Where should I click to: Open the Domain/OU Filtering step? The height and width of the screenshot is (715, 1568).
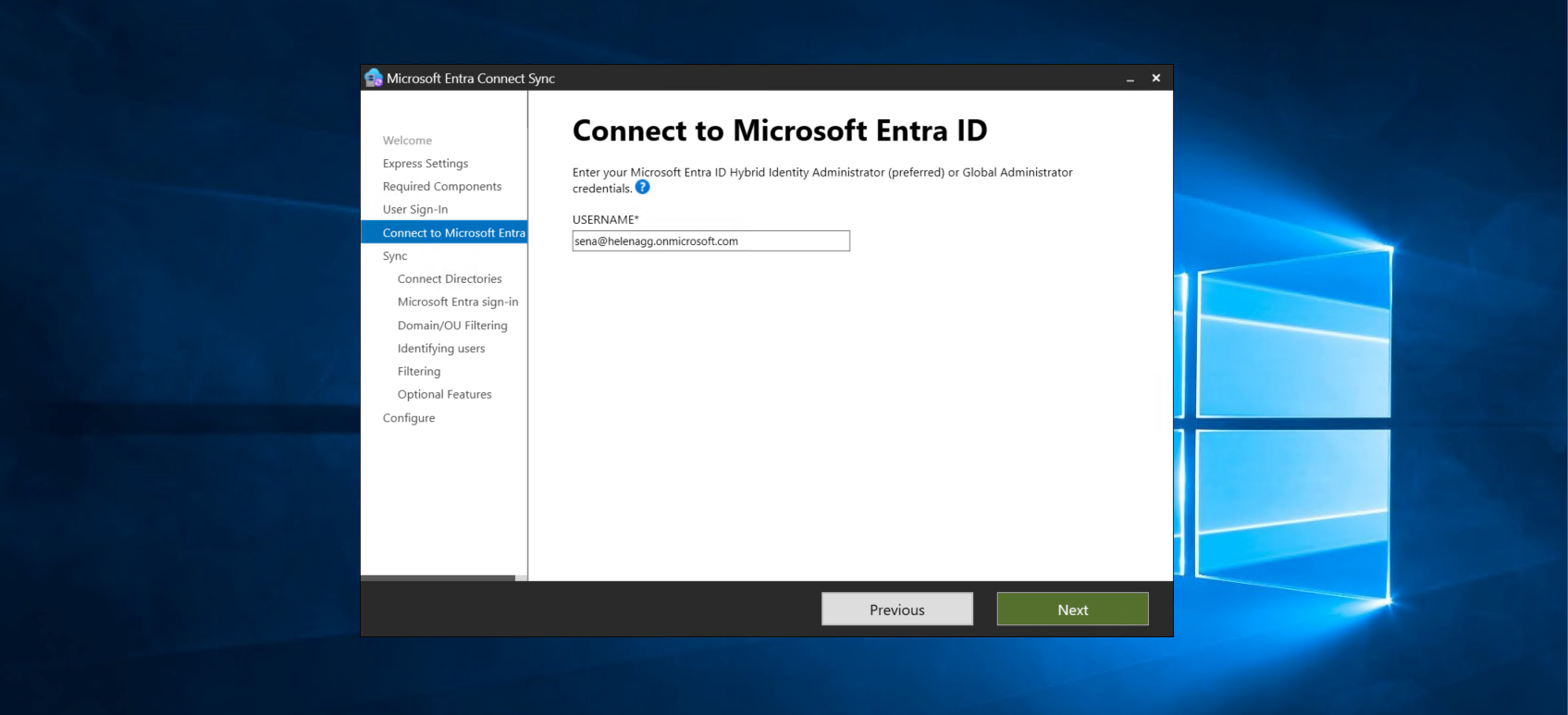click(x=452, y=326)
